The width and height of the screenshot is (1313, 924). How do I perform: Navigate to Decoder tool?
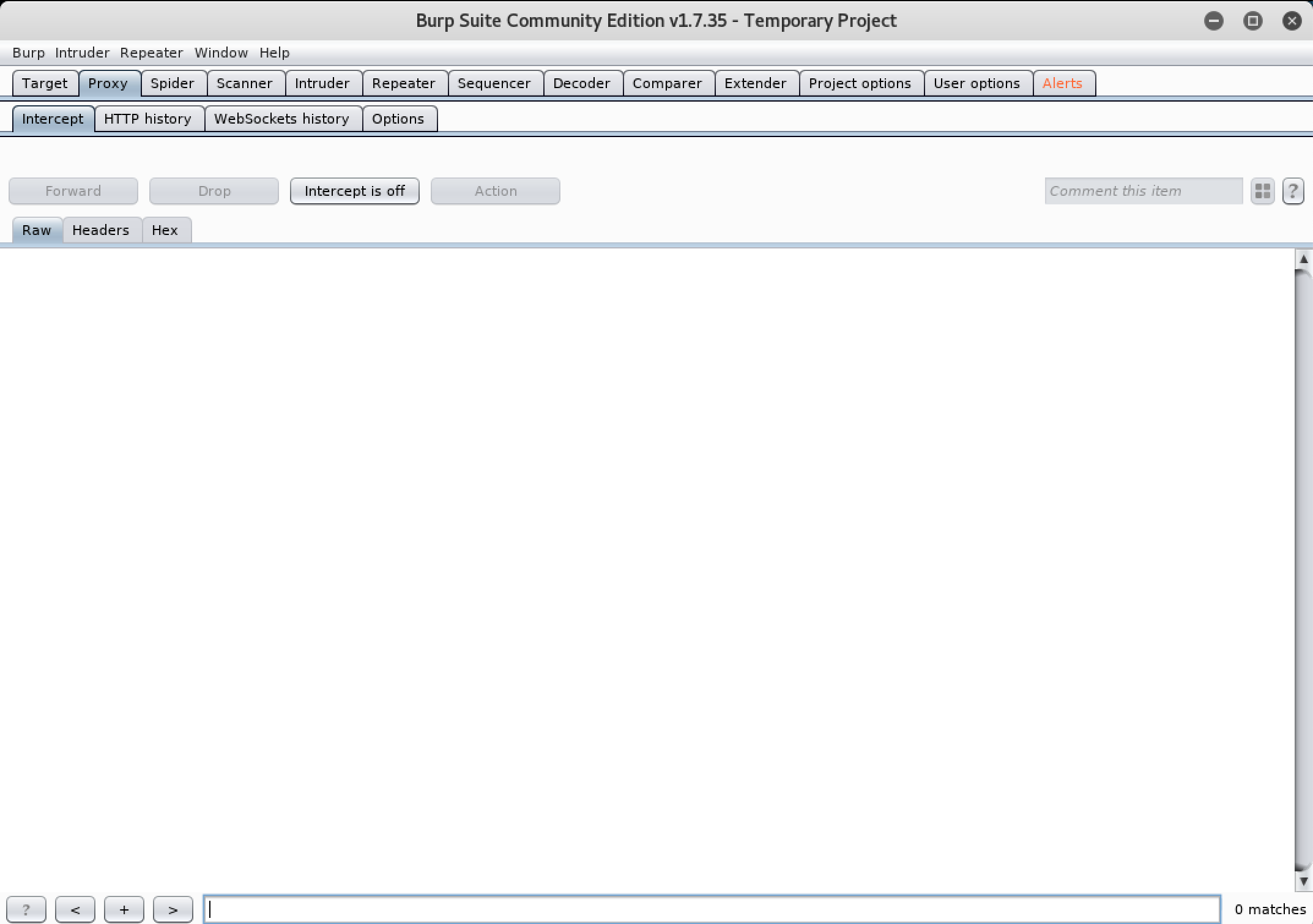pyautogui.click(x=580, y=82)
